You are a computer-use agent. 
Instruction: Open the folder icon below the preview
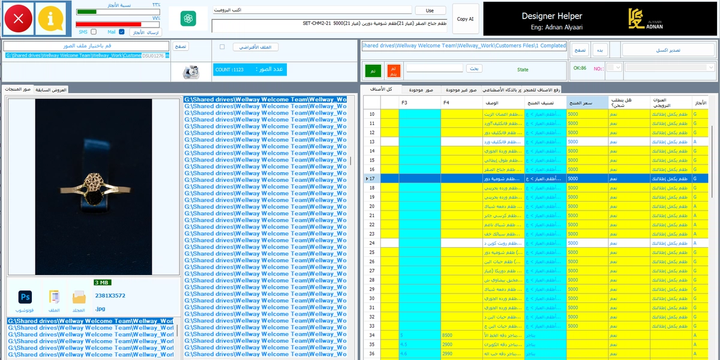point(79,298)
